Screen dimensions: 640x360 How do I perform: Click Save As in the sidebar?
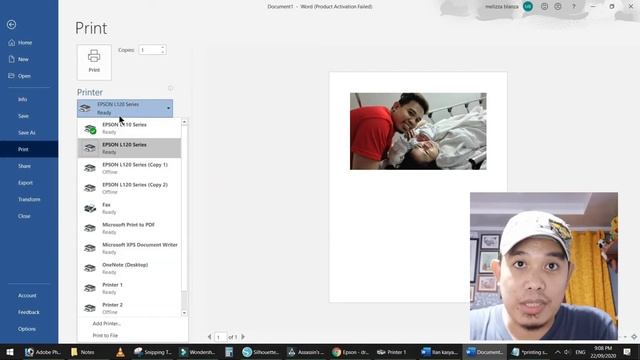(x=29, y=133)
